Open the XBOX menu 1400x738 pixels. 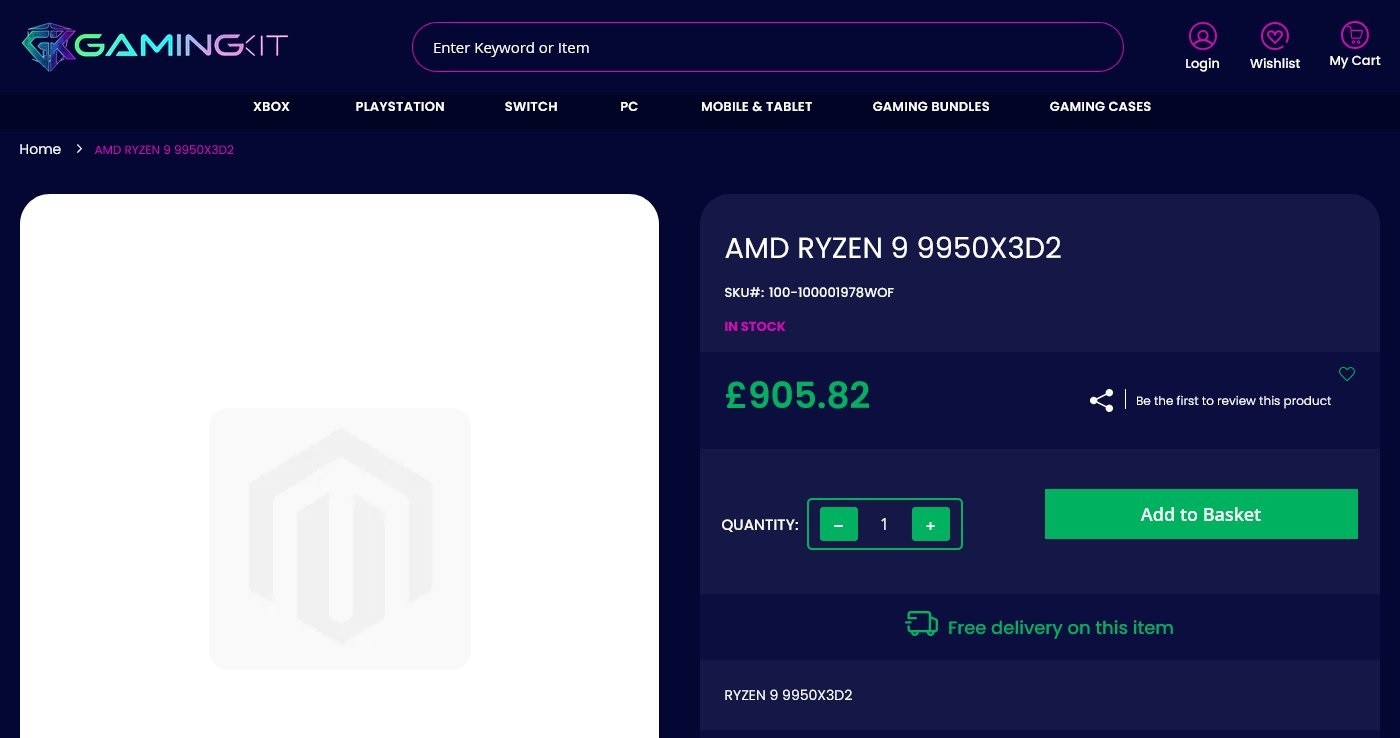pos(271,107)
